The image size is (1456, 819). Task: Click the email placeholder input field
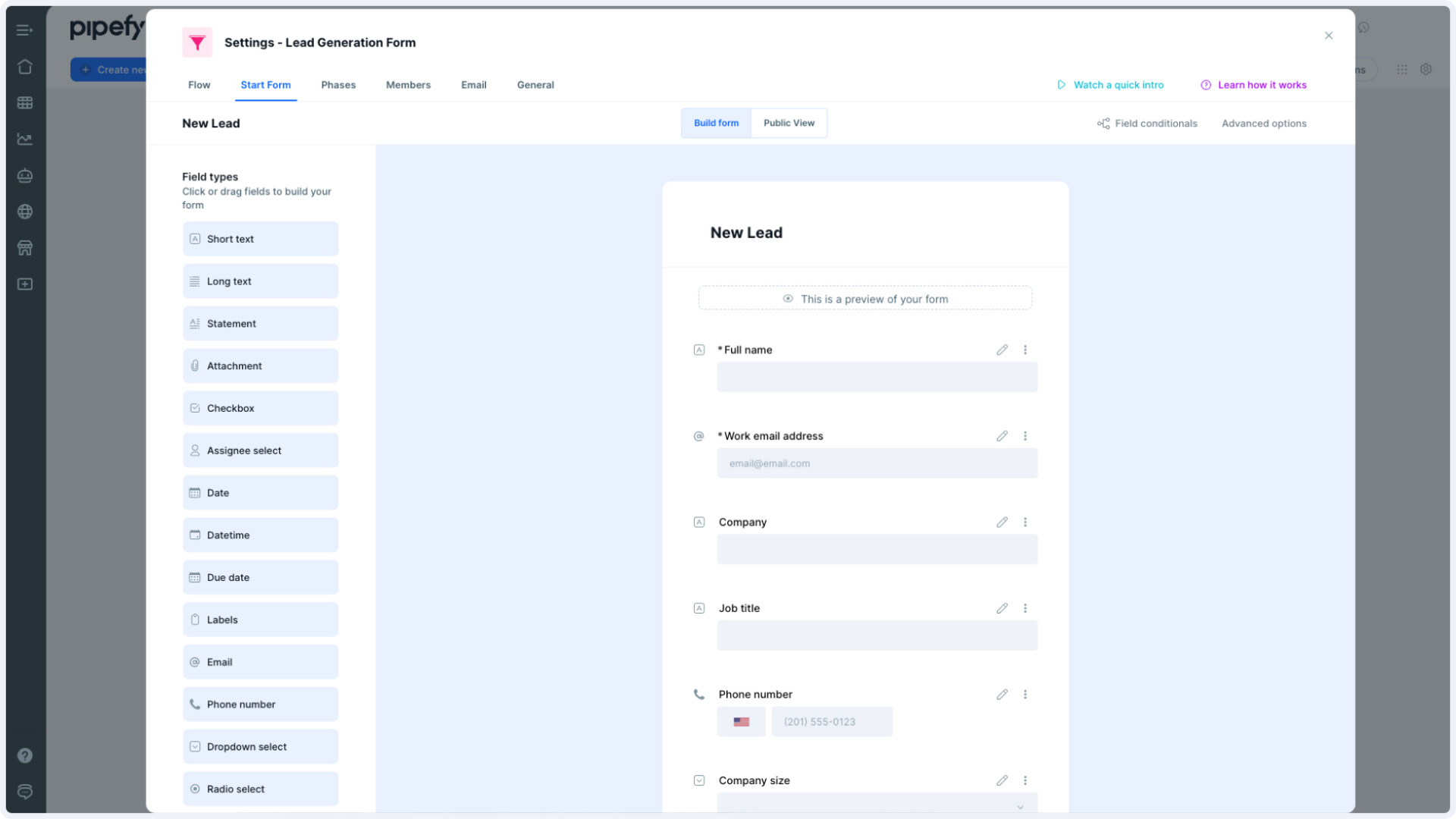click(877, 463)
